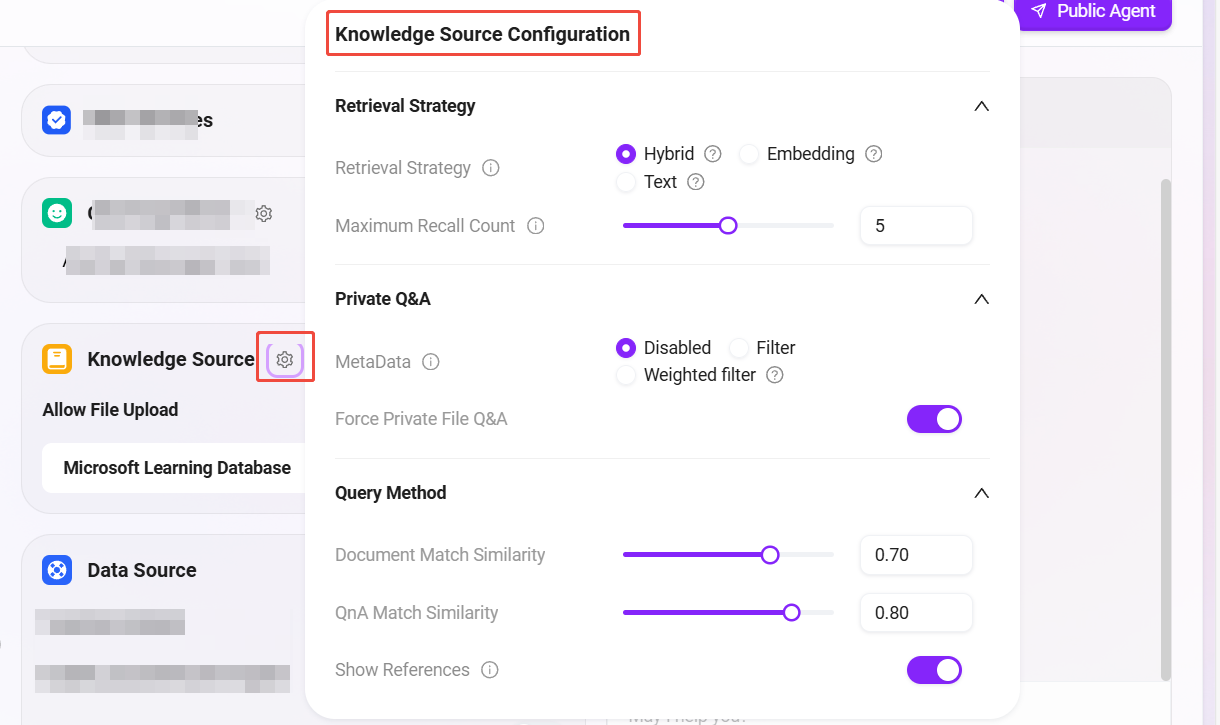Click help icon beside Hybrid option

click(x=713, y=154)
